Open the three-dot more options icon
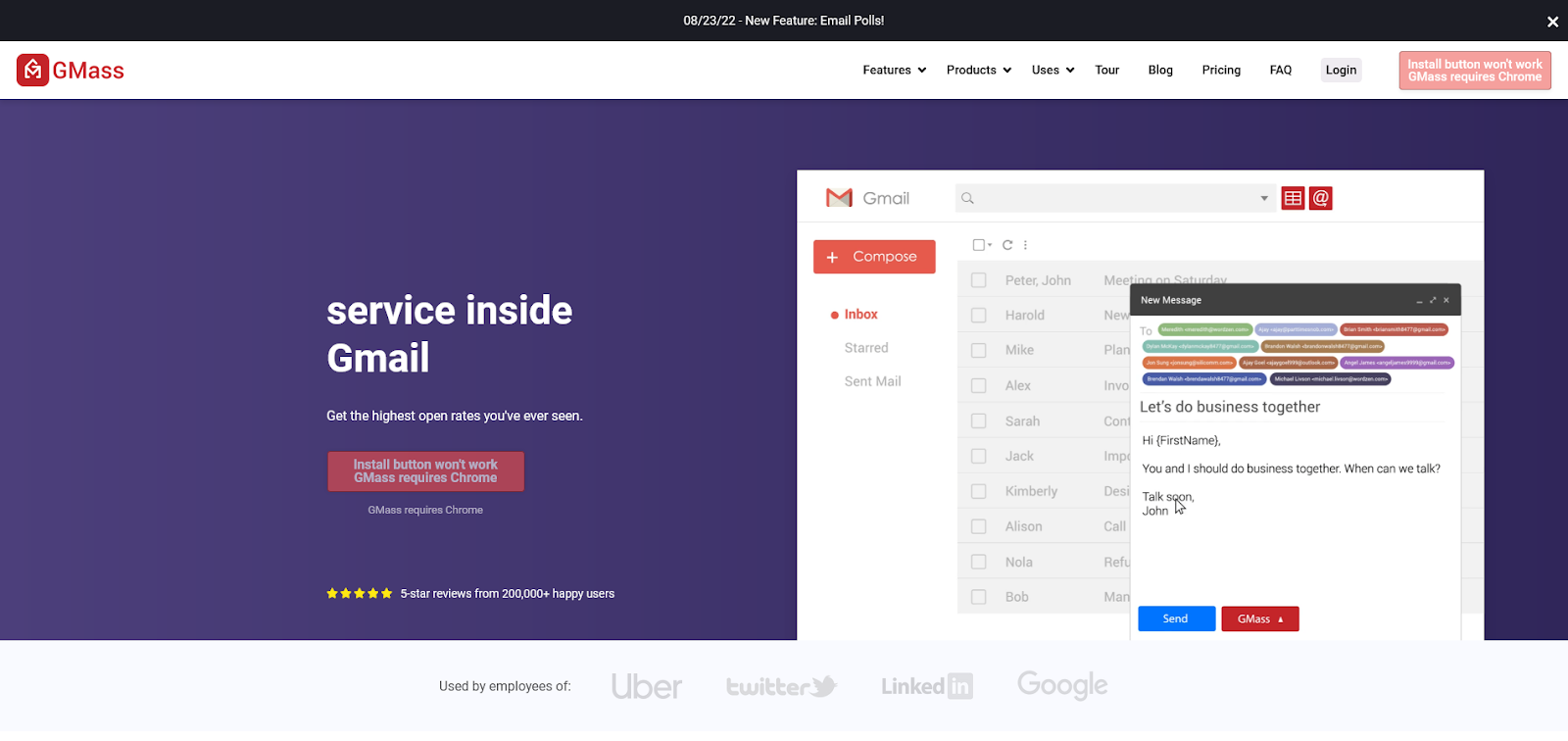The image size is (1568, 741). [1025, 245]
